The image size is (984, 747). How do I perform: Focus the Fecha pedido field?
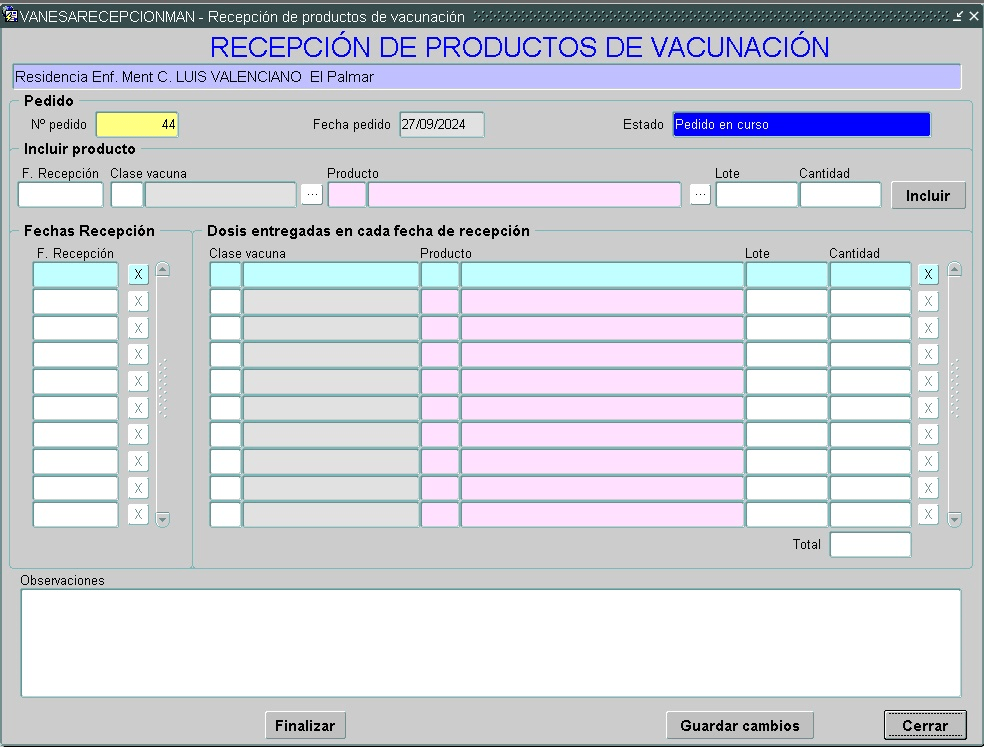(441, 125)
